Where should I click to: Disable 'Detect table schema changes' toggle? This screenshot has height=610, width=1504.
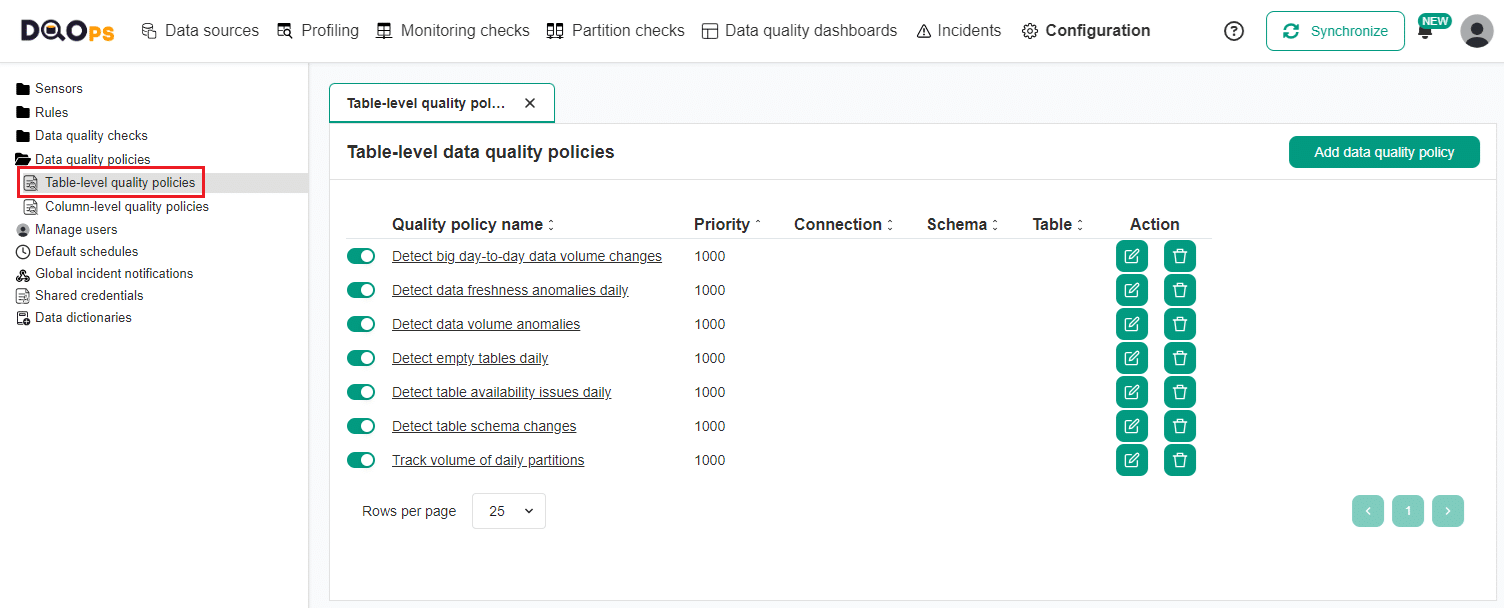pos(361,426)
